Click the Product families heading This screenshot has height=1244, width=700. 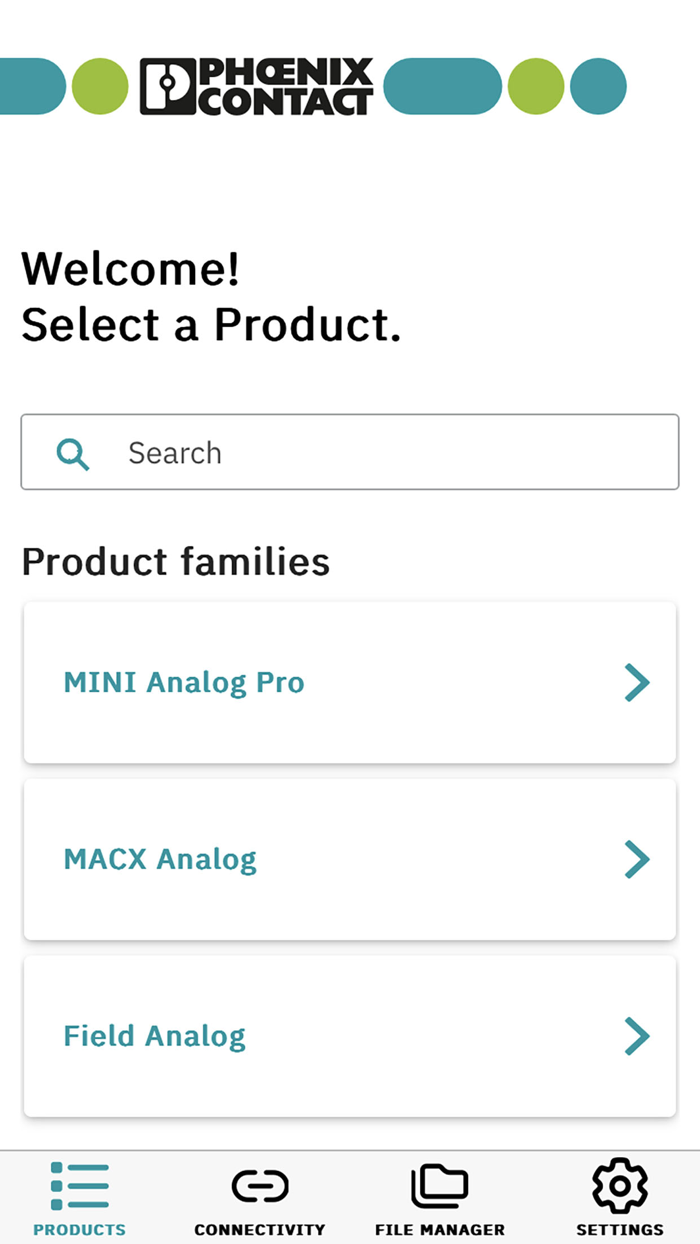(x=176, y=562)
